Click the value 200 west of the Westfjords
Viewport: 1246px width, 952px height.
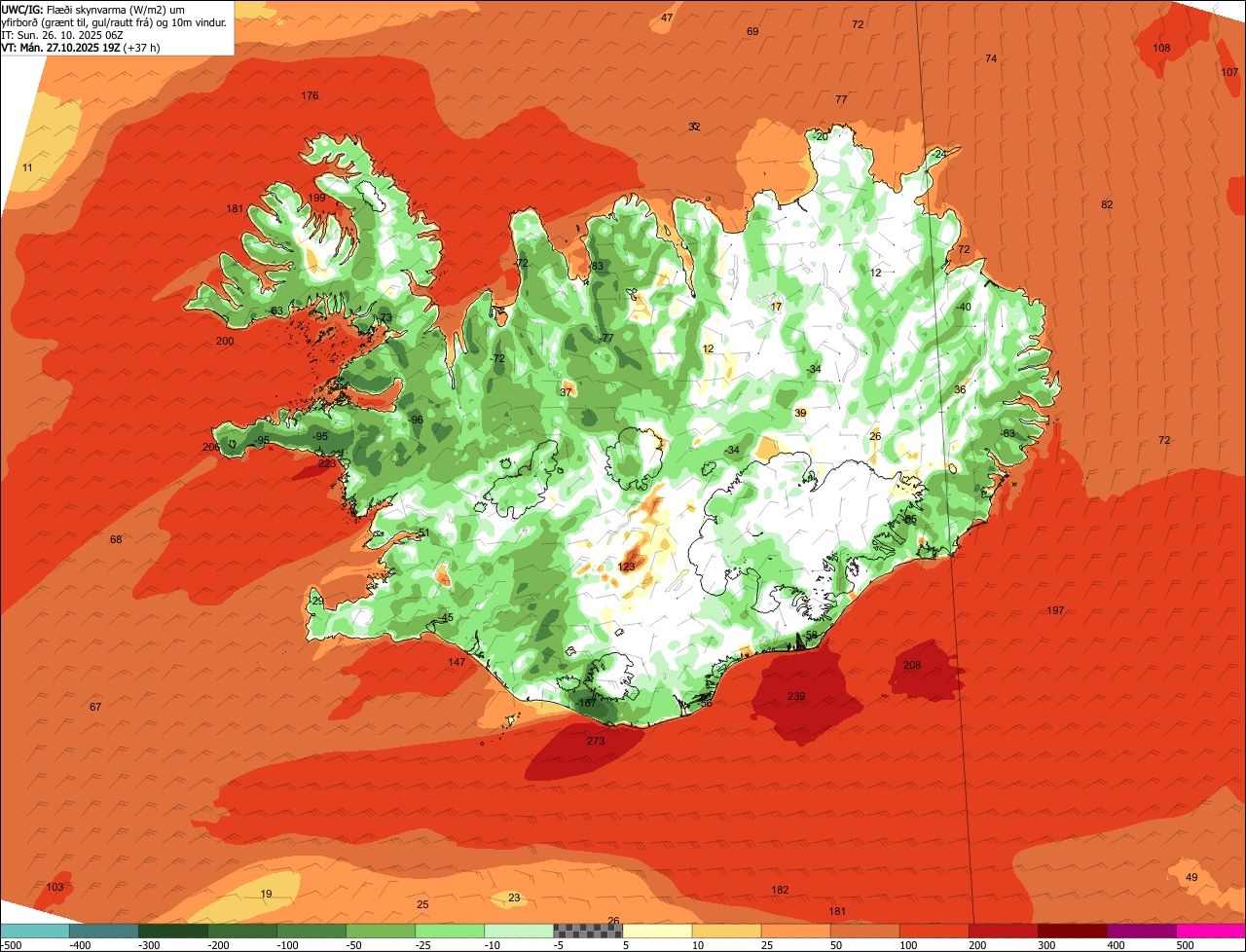[x=225, y=341]
